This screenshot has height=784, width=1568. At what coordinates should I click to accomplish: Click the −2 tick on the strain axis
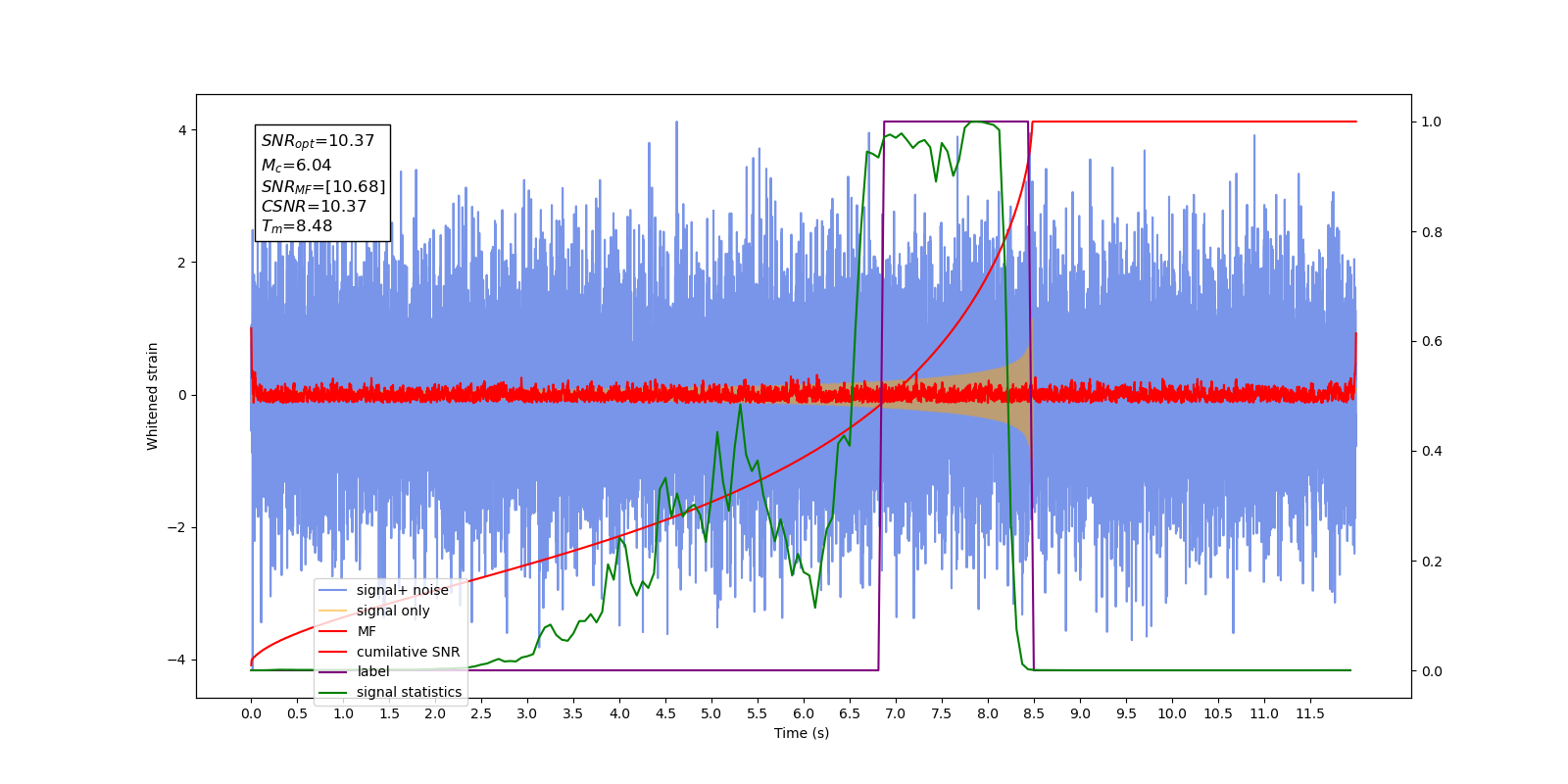coord(178,527)
